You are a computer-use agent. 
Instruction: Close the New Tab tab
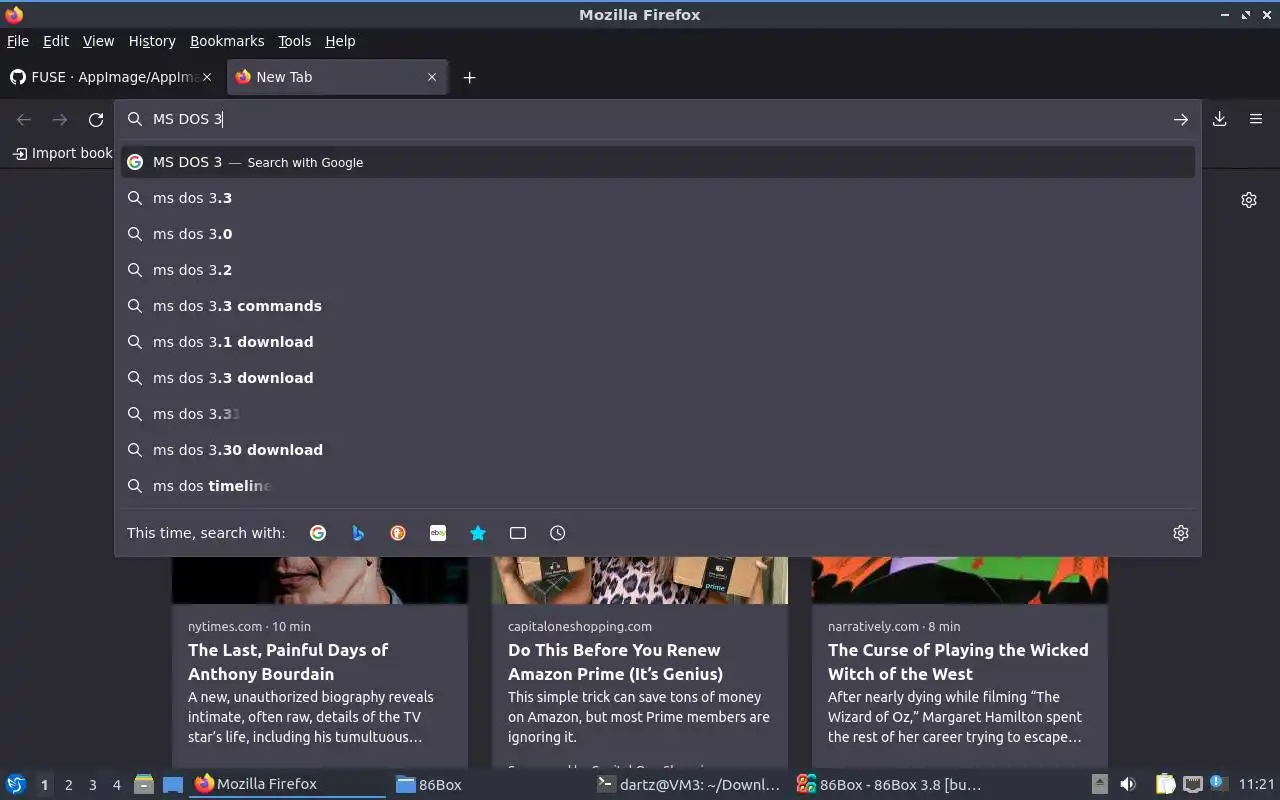[432, 77]
